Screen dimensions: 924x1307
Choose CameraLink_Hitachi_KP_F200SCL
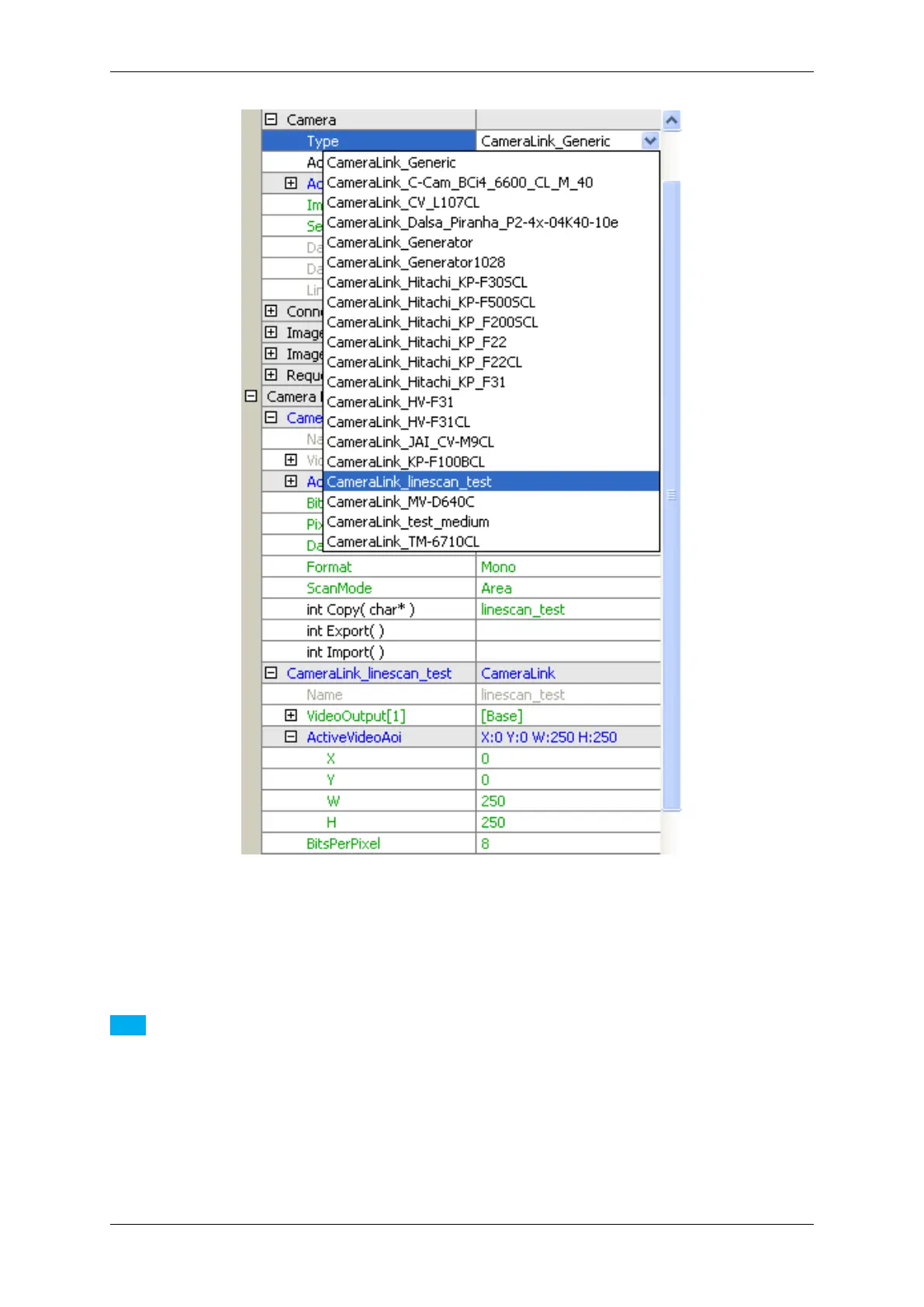tap(491, 322)
